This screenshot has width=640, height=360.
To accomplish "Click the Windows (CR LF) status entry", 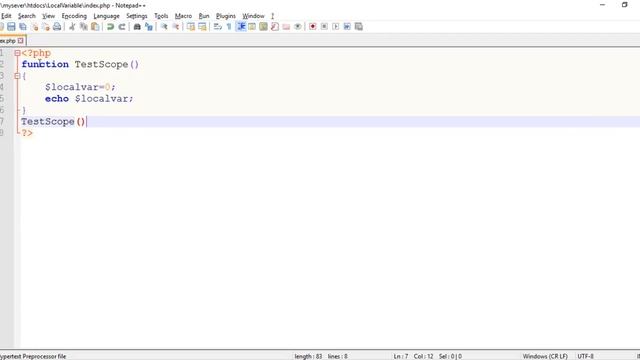I will [545, 356].
